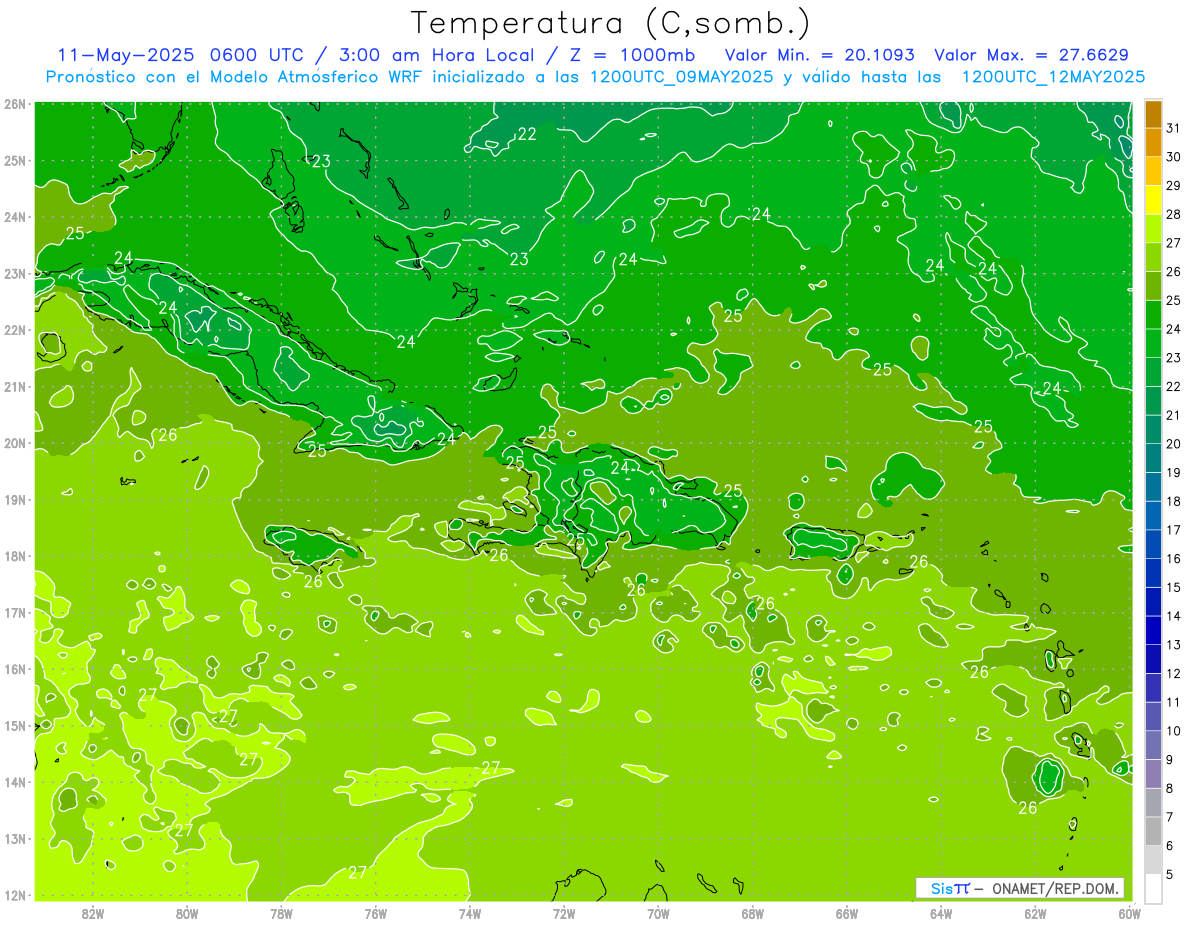Image resolution: width=1200 pixels, height=927 pixels.
Task: Click the '62W' longitude label
Action: tap(1035, 913)
